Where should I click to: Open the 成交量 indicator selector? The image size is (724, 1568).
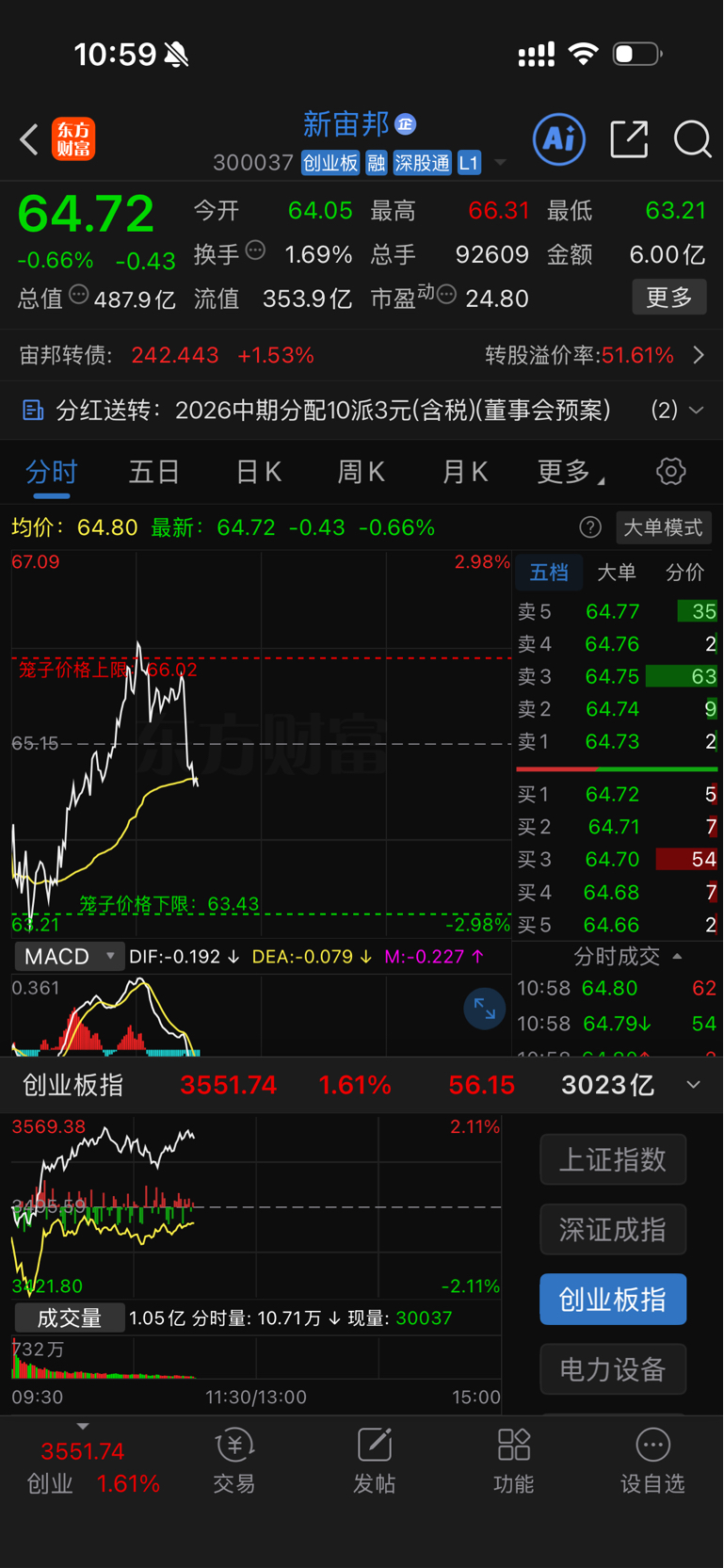(69, 1317)
